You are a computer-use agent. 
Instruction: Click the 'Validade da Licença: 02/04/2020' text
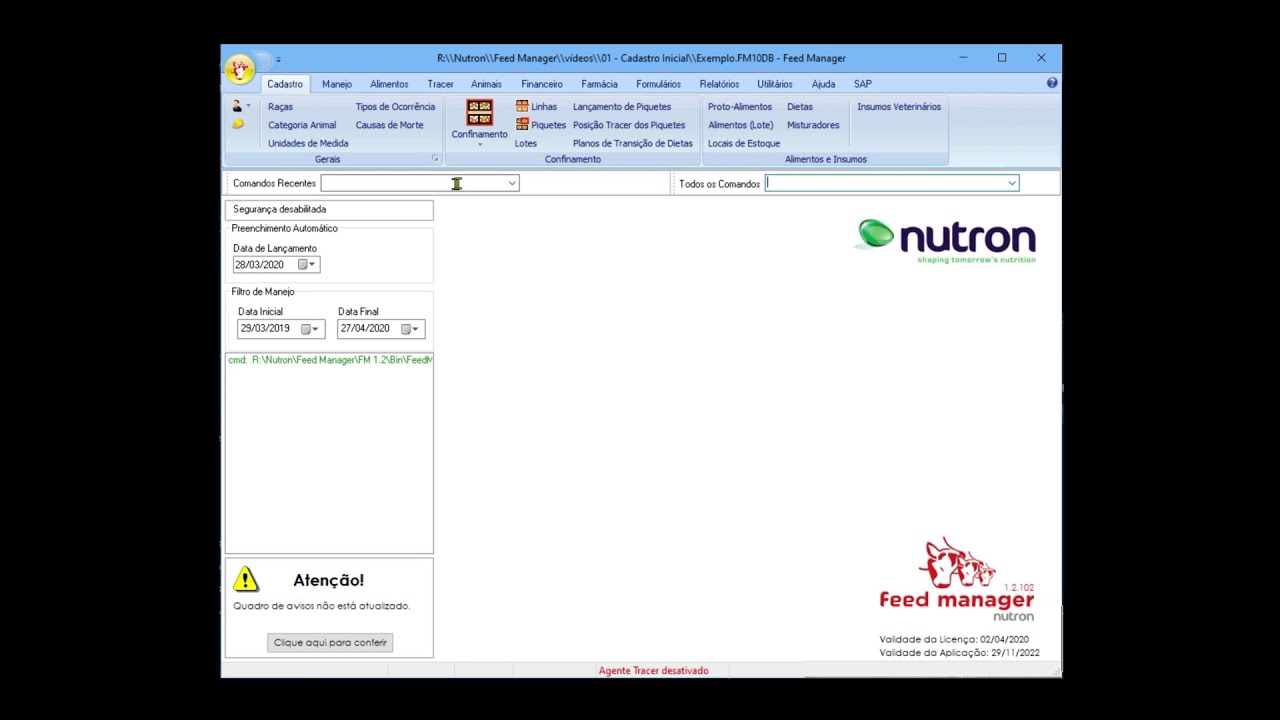click(x=954, y=639)
